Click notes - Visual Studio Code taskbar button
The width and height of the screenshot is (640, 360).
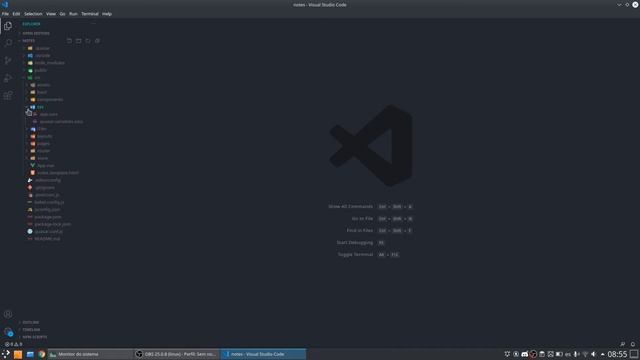(x=263, y=354)
